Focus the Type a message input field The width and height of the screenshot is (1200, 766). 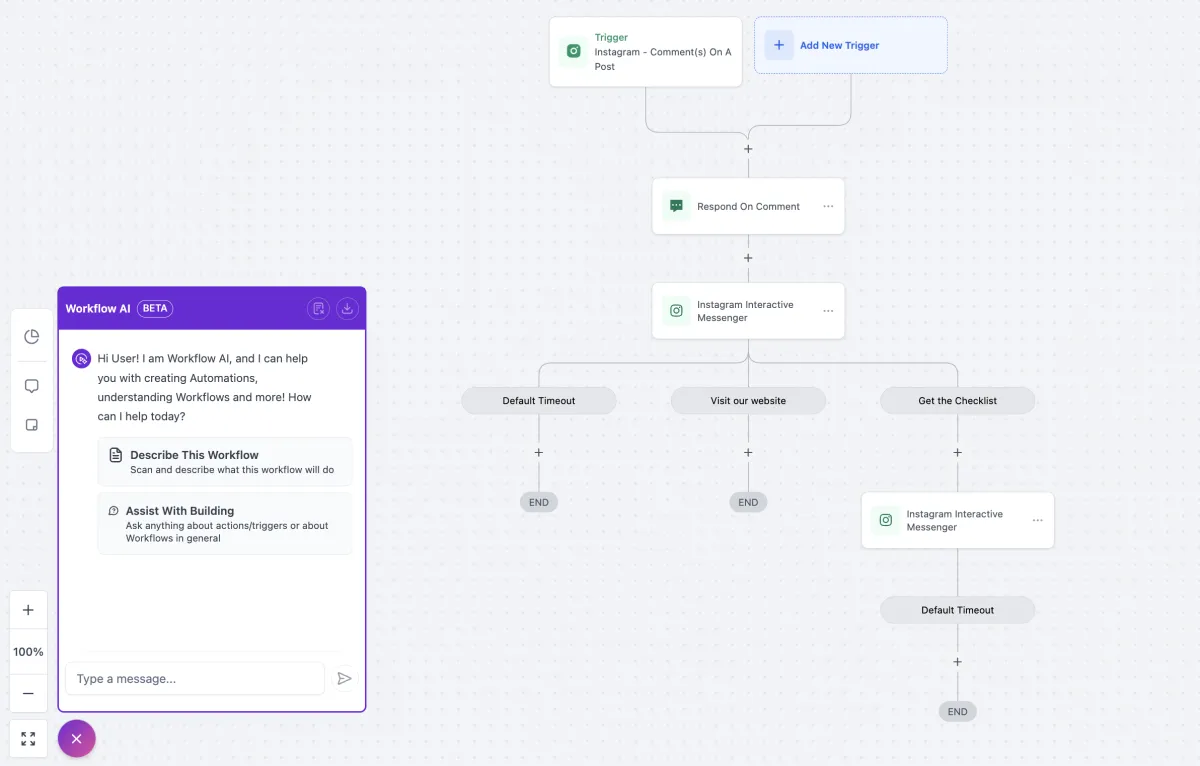[195, 678]
